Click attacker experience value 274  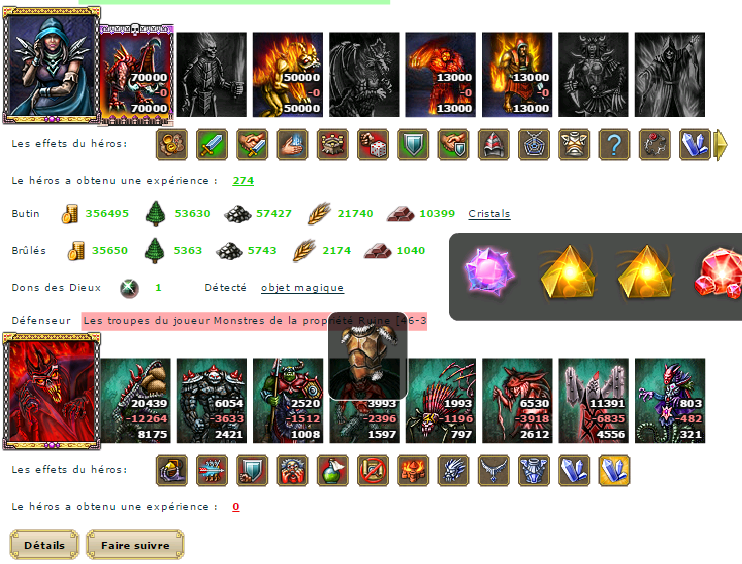pyautogui.click(x=243, y=181)
